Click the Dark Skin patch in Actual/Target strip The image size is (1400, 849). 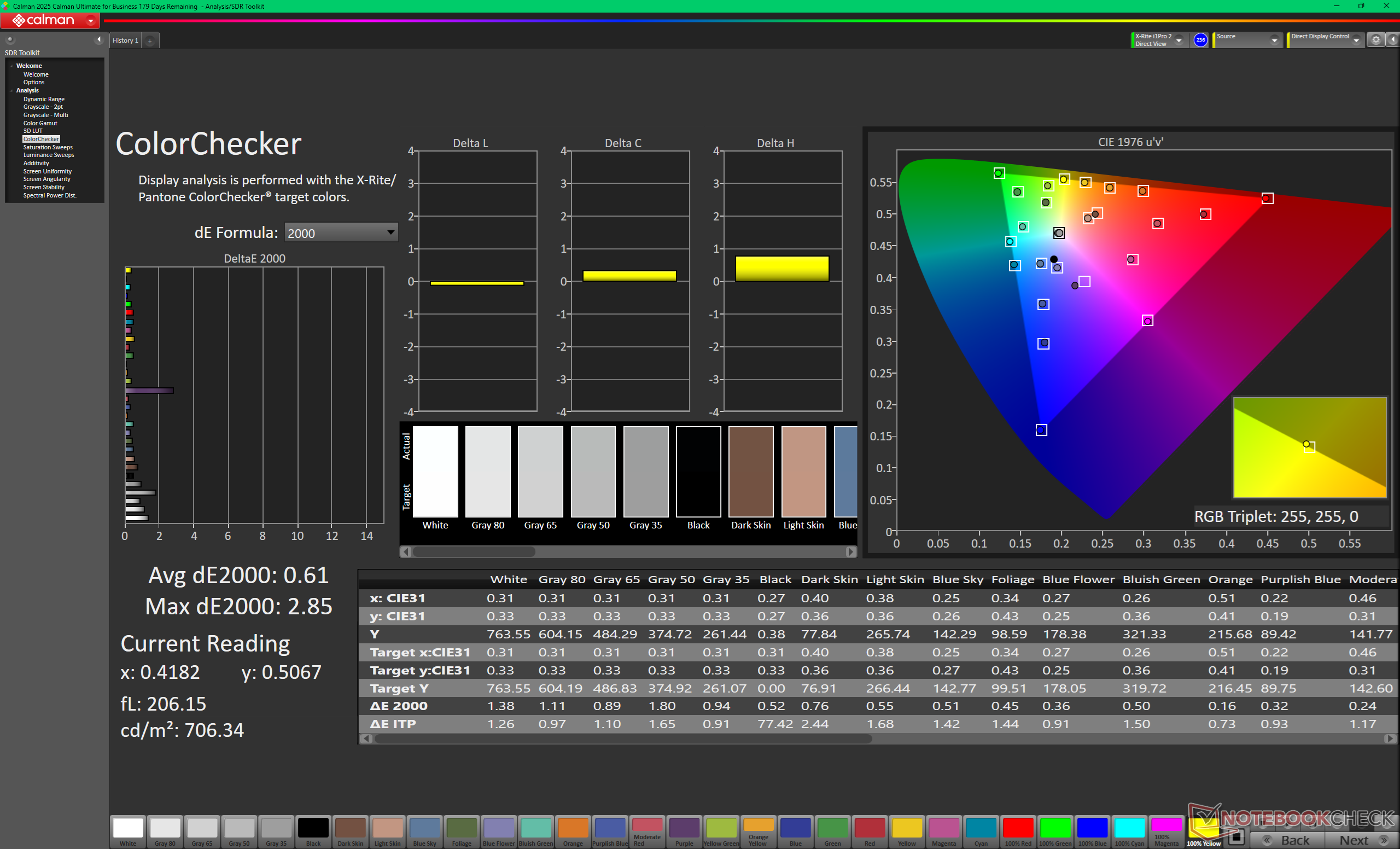(750, 471)
